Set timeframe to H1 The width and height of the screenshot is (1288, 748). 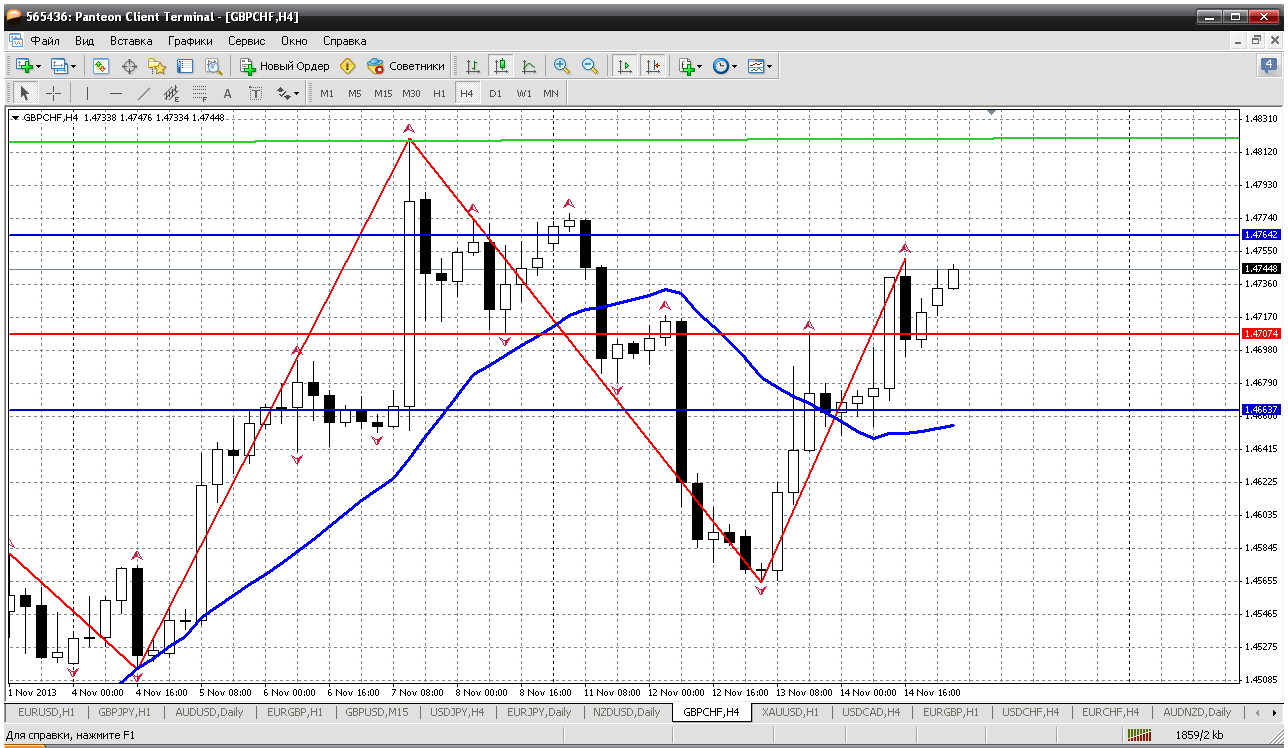point(439,93)
